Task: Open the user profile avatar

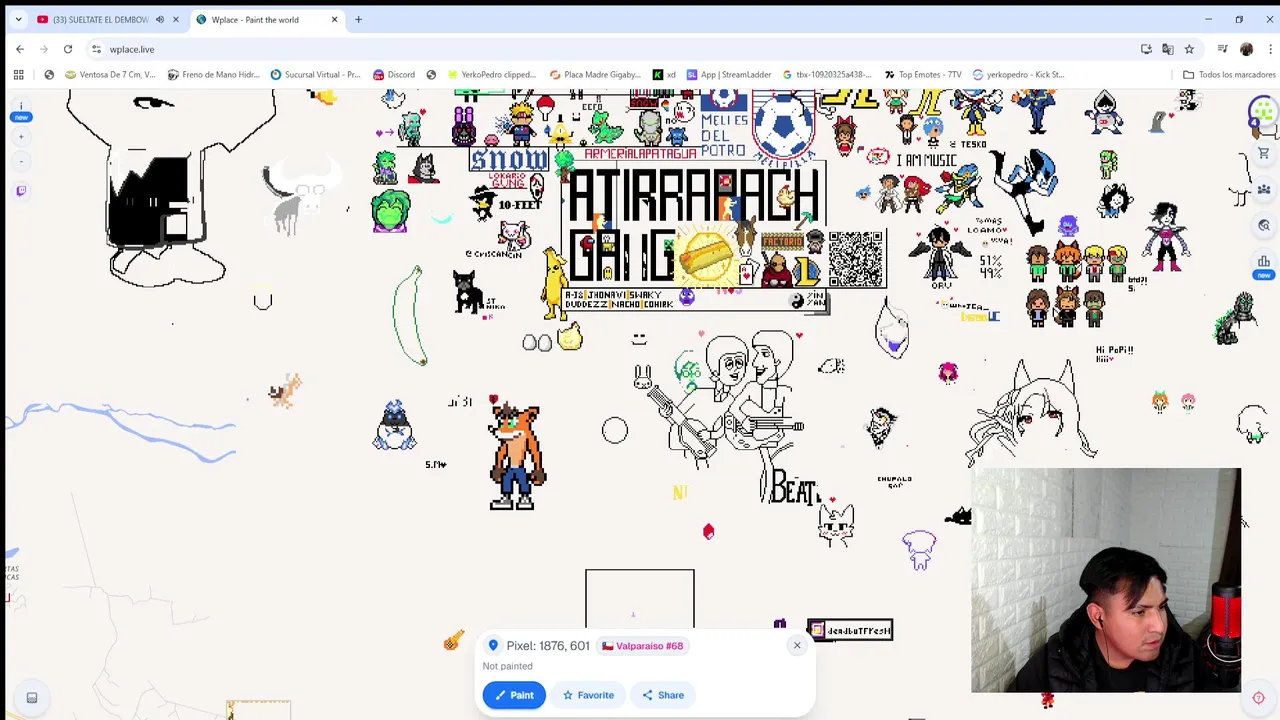Action: (1263, 112)
